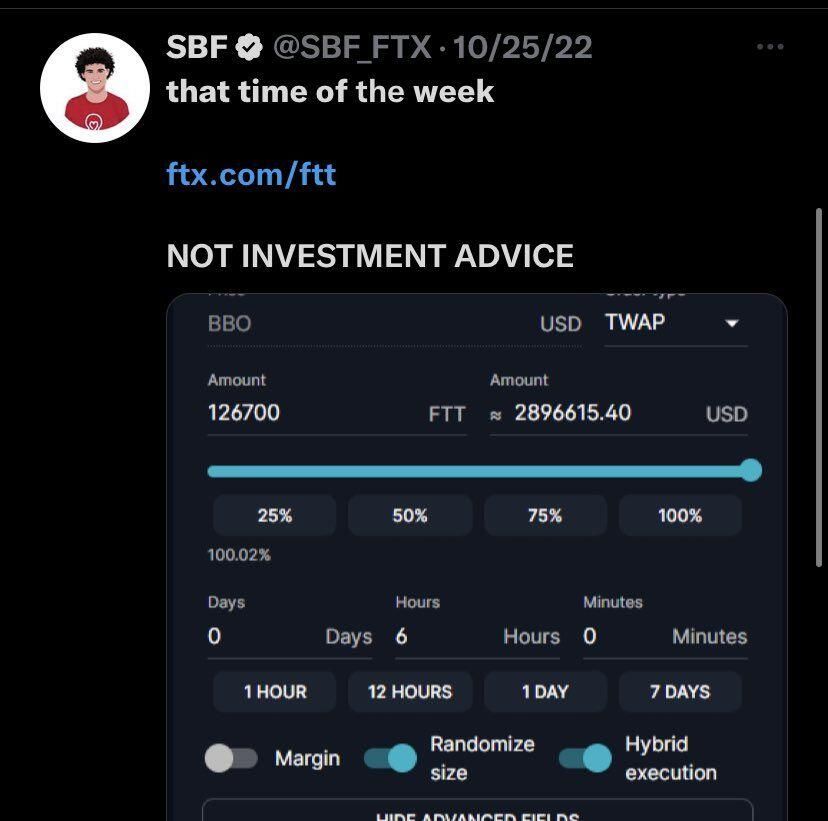Choose the 75% amount button
This screenshot has height=821, width=828.
click(545, 516)
